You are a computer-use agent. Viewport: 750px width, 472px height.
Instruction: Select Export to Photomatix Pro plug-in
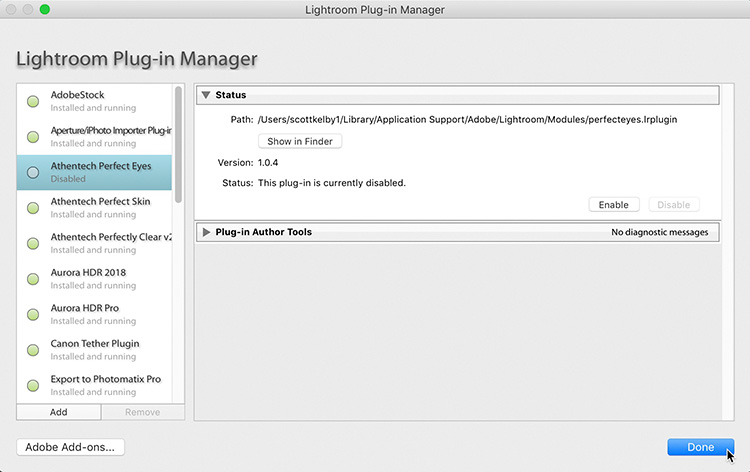[94, 385]
